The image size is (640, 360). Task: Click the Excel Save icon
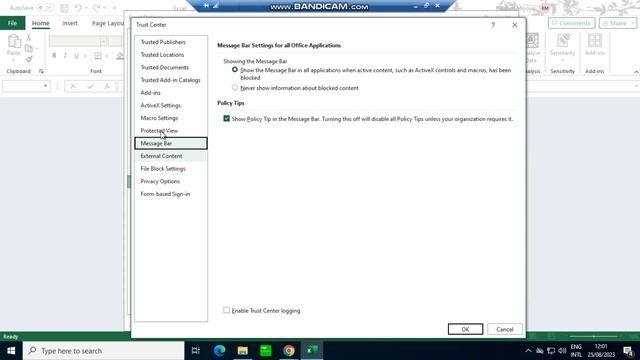(x=64, y=8)
